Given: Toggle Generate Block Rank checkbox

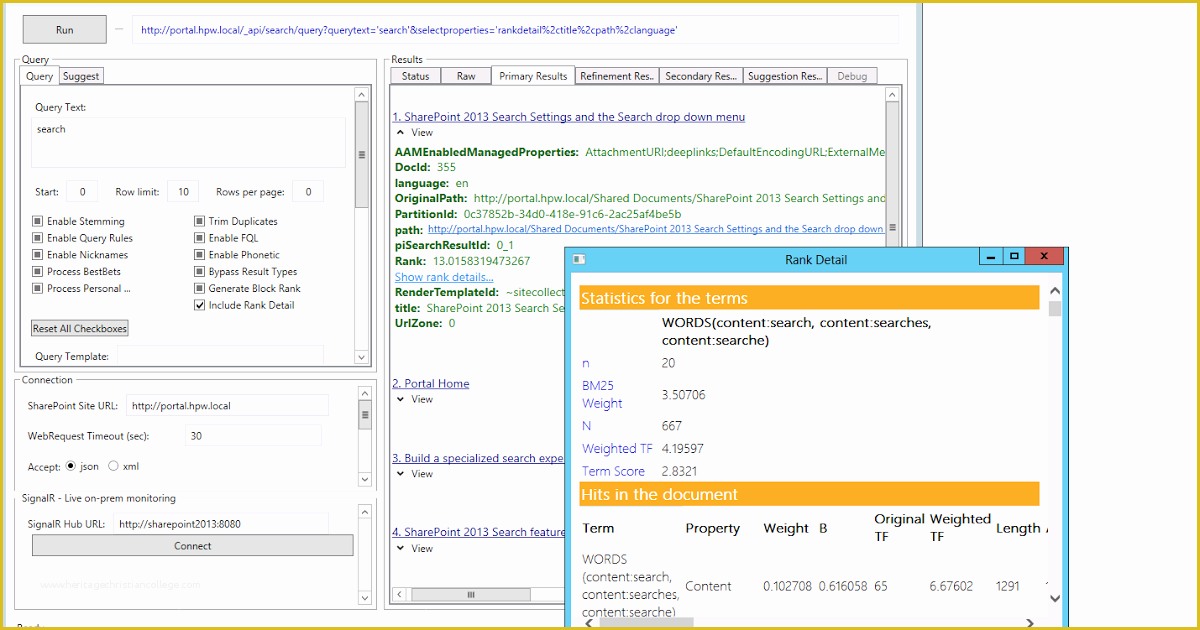Looking at the screenshot, I should (200, 288).
